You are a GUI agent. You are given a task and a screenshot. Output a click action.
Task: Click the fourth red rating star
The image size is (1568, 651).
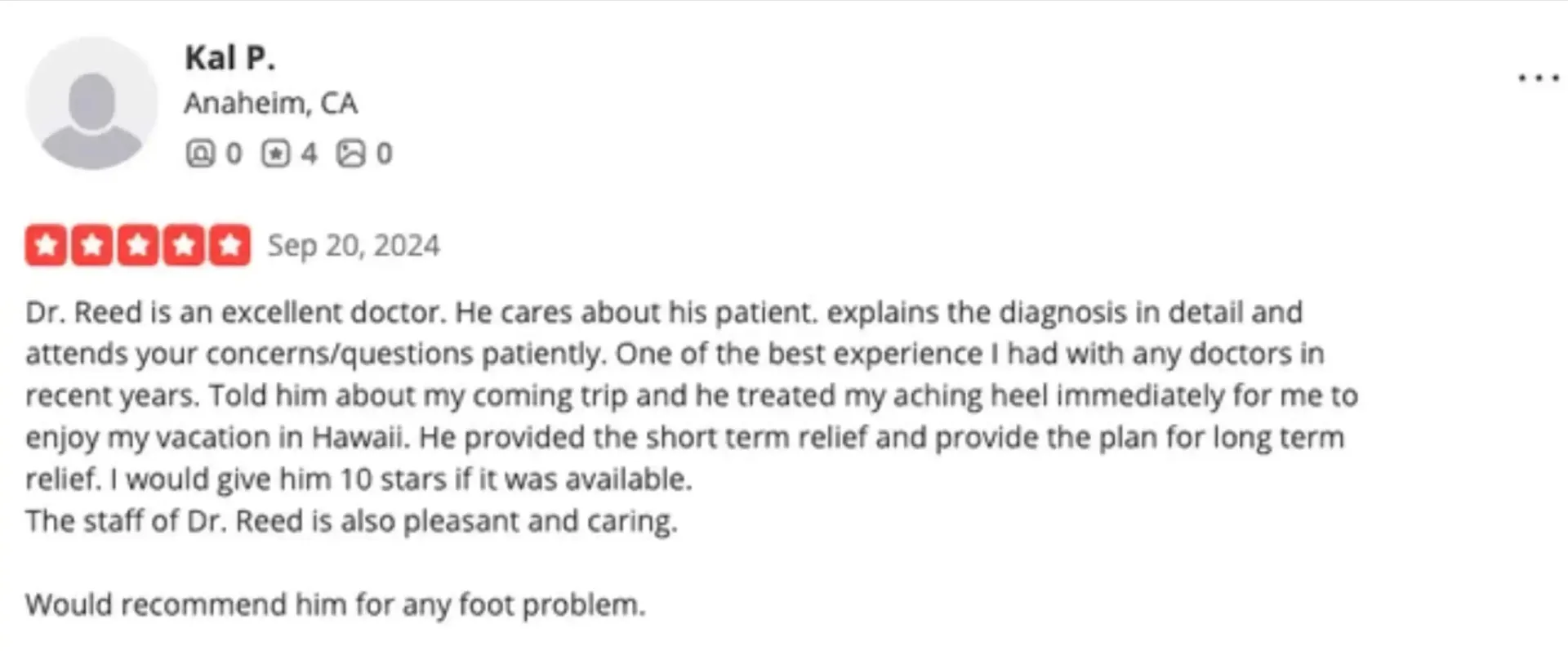click(184, 245)
